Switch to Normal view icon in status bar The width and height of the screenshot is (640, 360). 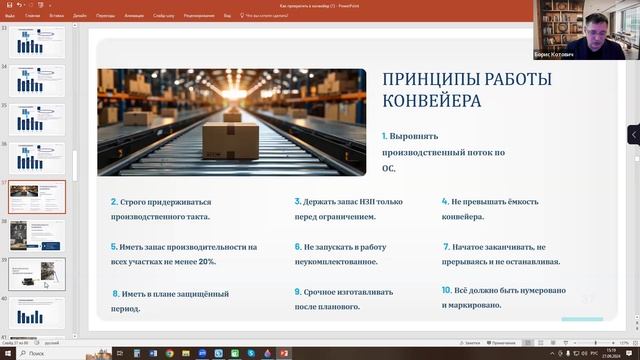point(528,343)
